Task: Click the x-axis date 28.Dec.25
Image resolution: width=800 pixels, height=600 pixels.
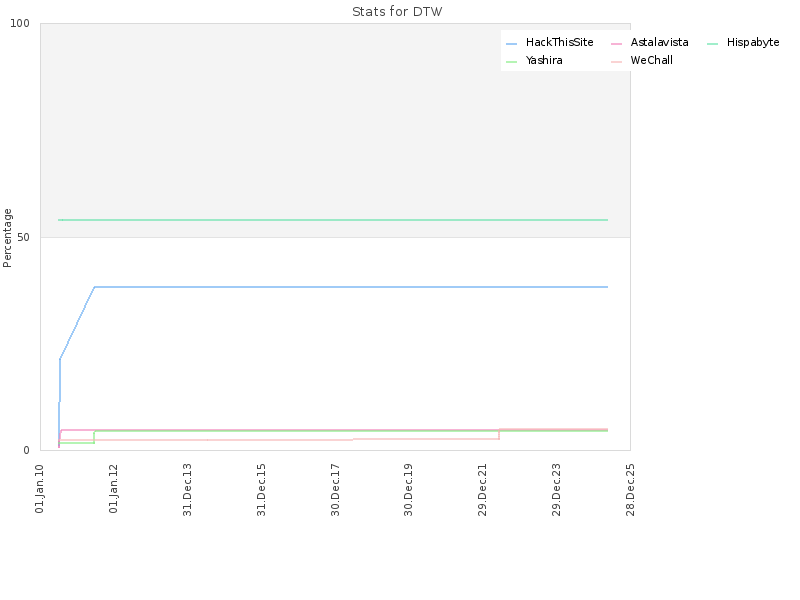Action: point(630,490)
